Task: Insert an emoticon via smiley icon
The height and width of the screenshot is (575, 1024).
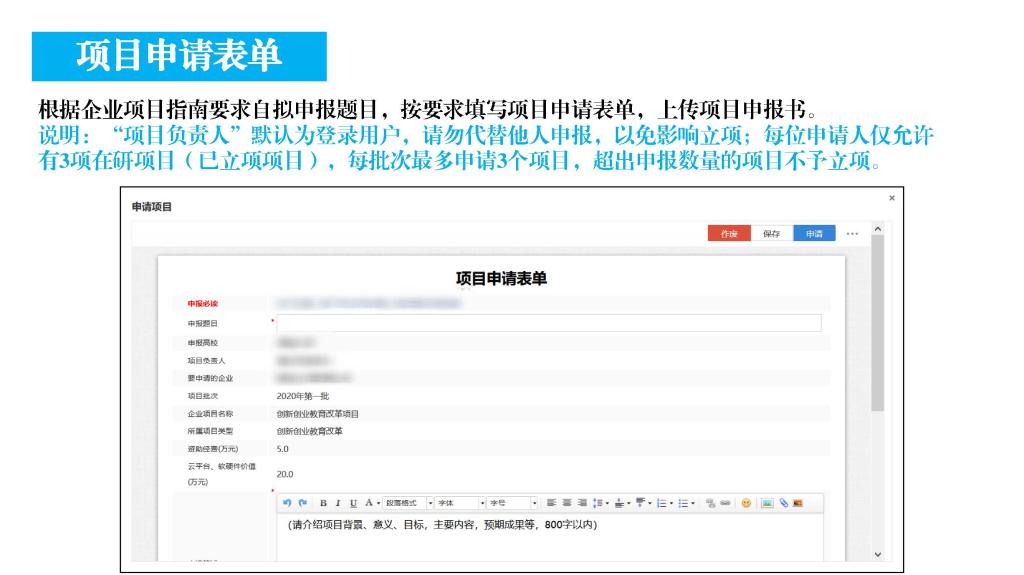Action: 746,502
